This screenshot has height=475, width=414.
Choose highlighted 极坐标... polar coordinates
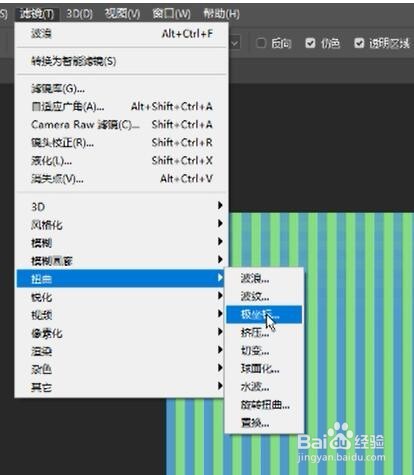tap(264, 314)
